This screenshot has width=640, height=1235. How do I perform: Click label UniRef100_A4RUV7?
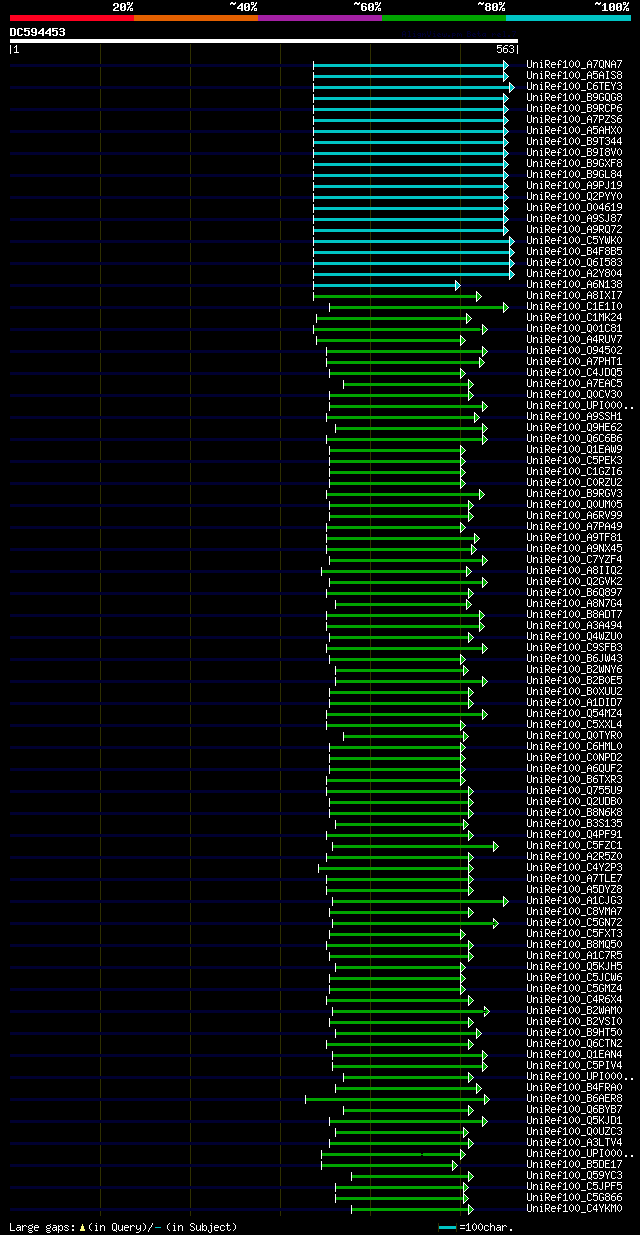574,339
